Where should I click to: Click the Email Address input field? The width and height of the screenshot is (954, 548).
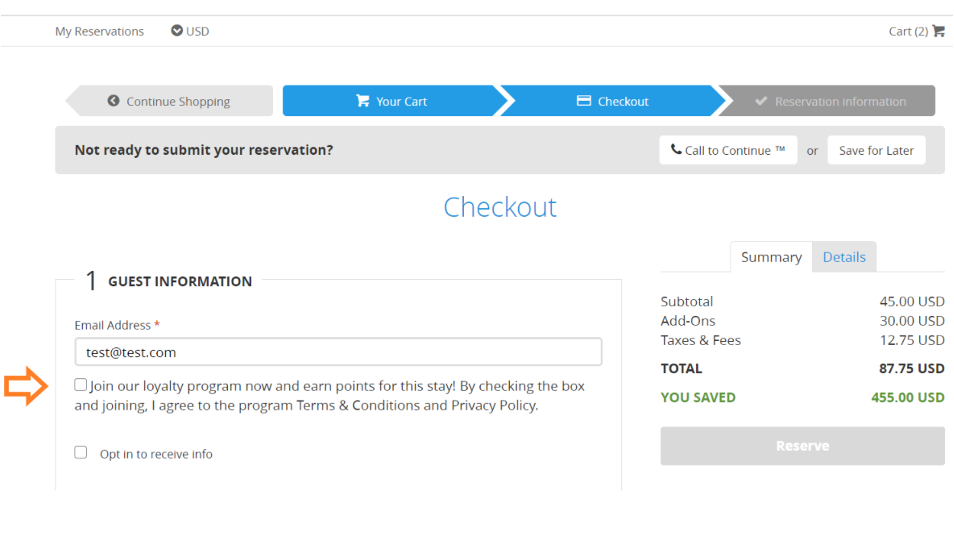(338, 352)
